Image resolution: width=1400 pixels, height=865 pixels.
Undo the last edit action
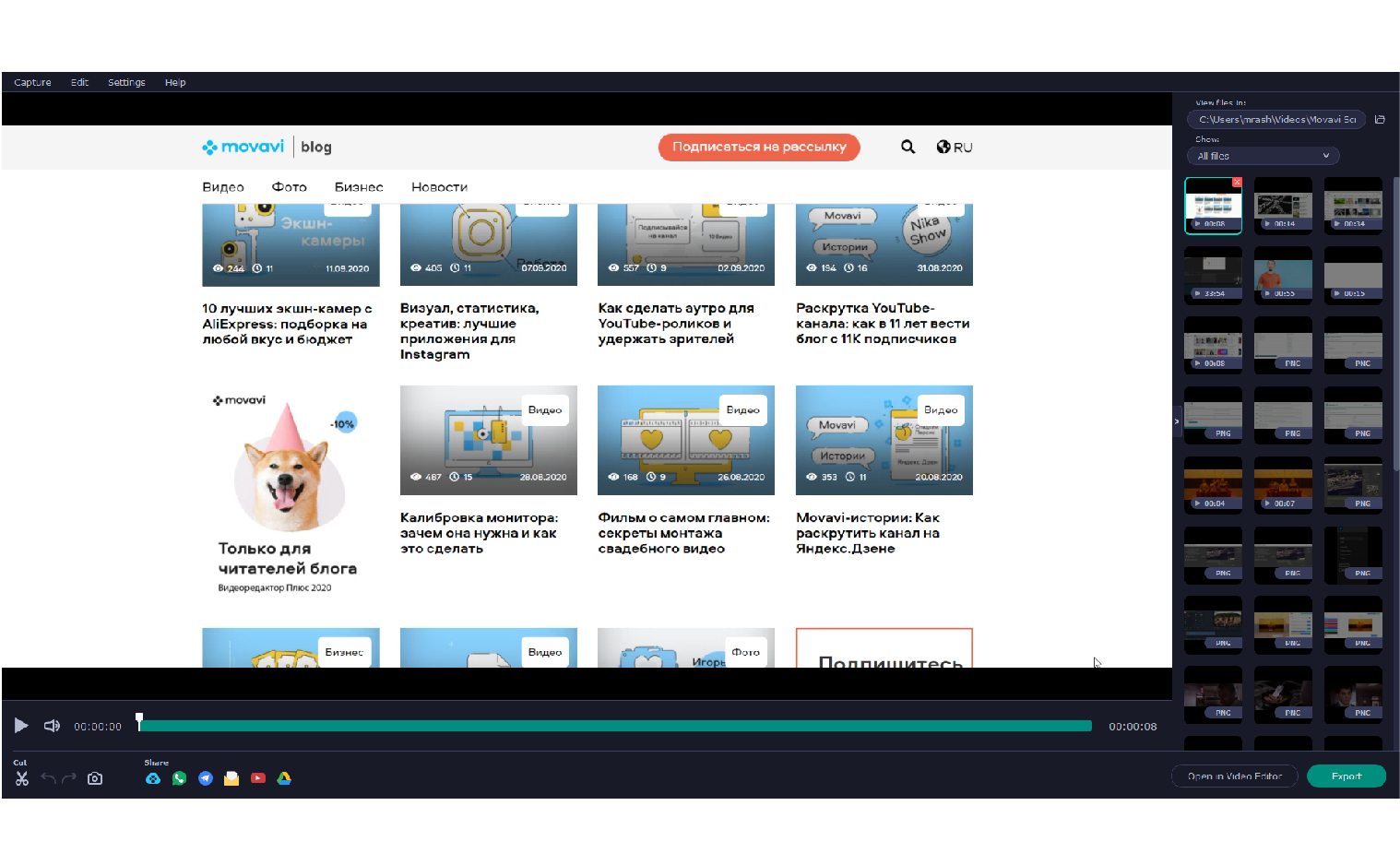point(49,778)
